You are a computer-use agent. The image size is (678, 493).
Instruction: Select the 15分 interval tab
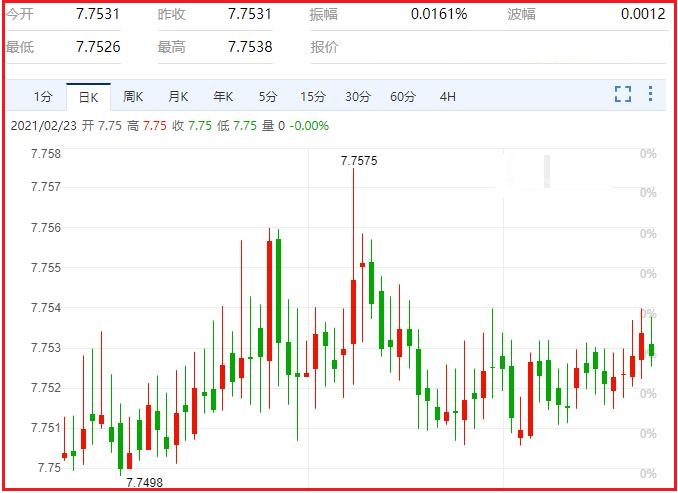tap(313, 96)
